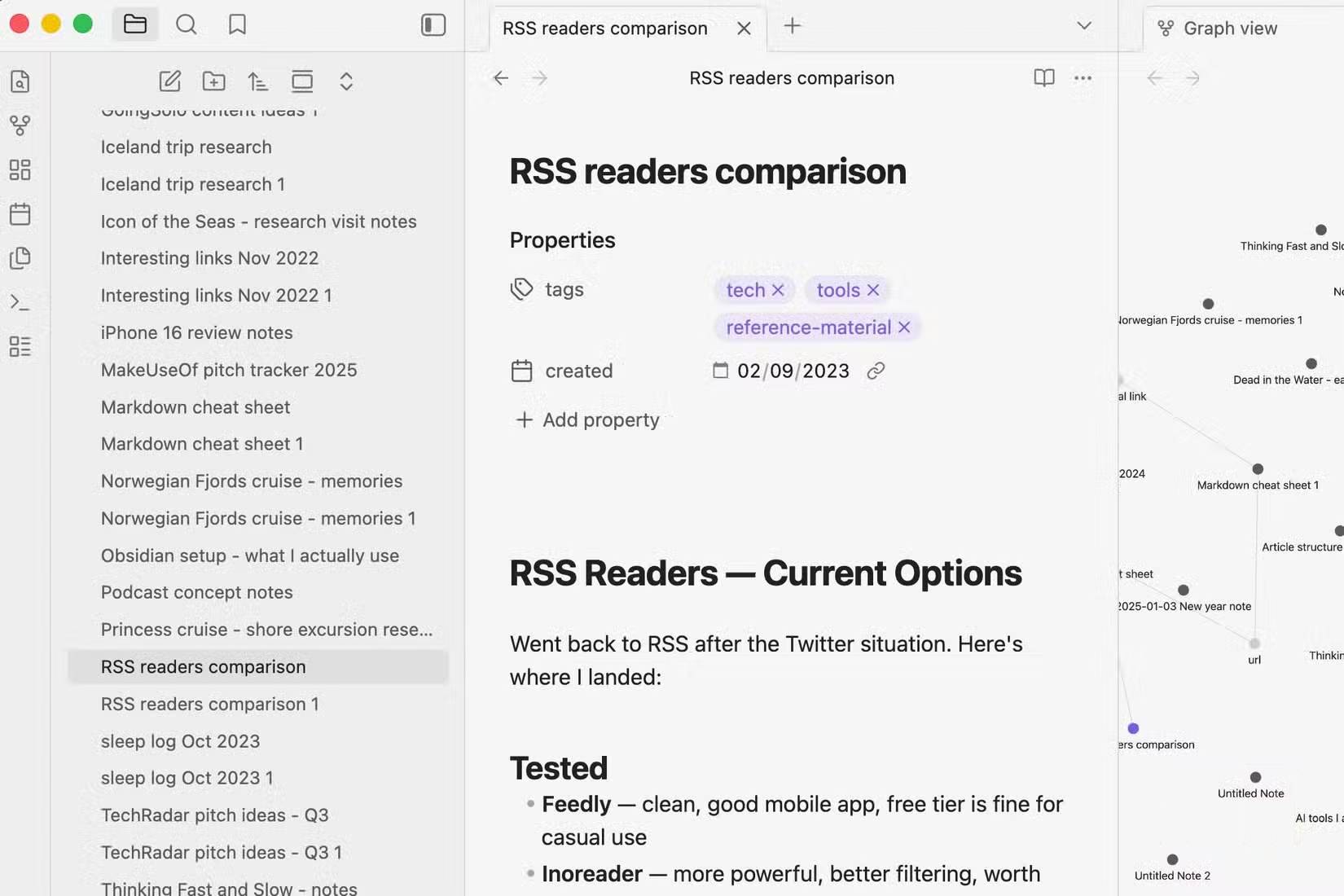
Task: Remove the reference-material tag
Action: pyautogui.click(x=904, y=327)
